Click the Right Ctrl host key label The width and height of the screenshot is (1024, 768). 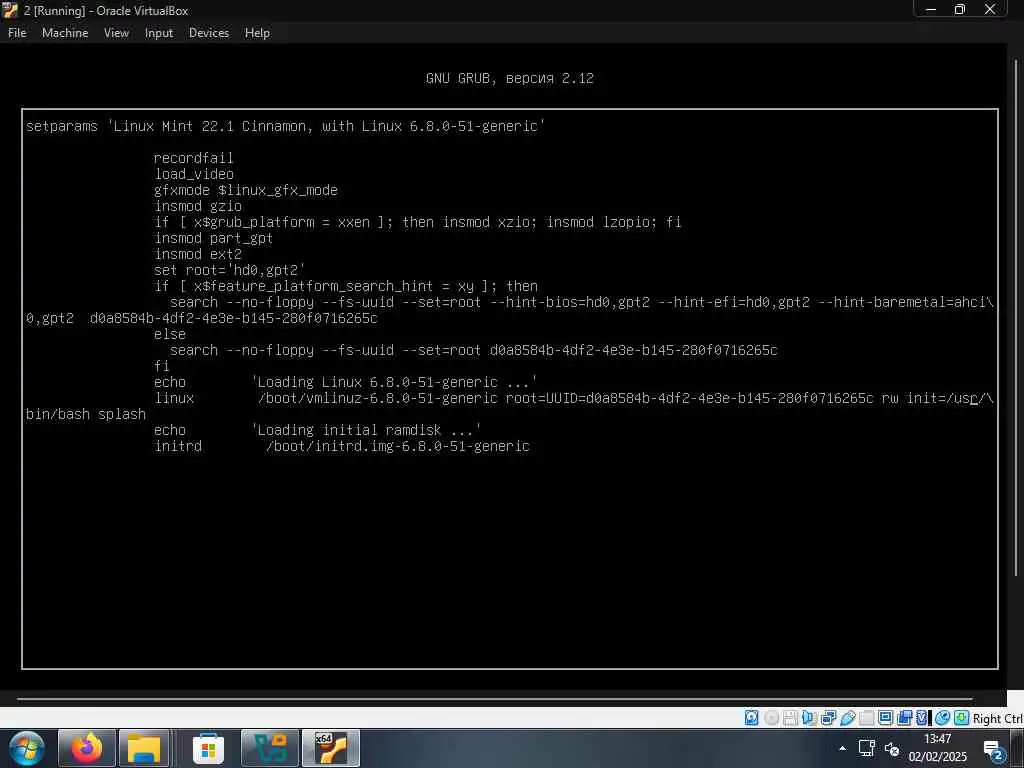998,718
